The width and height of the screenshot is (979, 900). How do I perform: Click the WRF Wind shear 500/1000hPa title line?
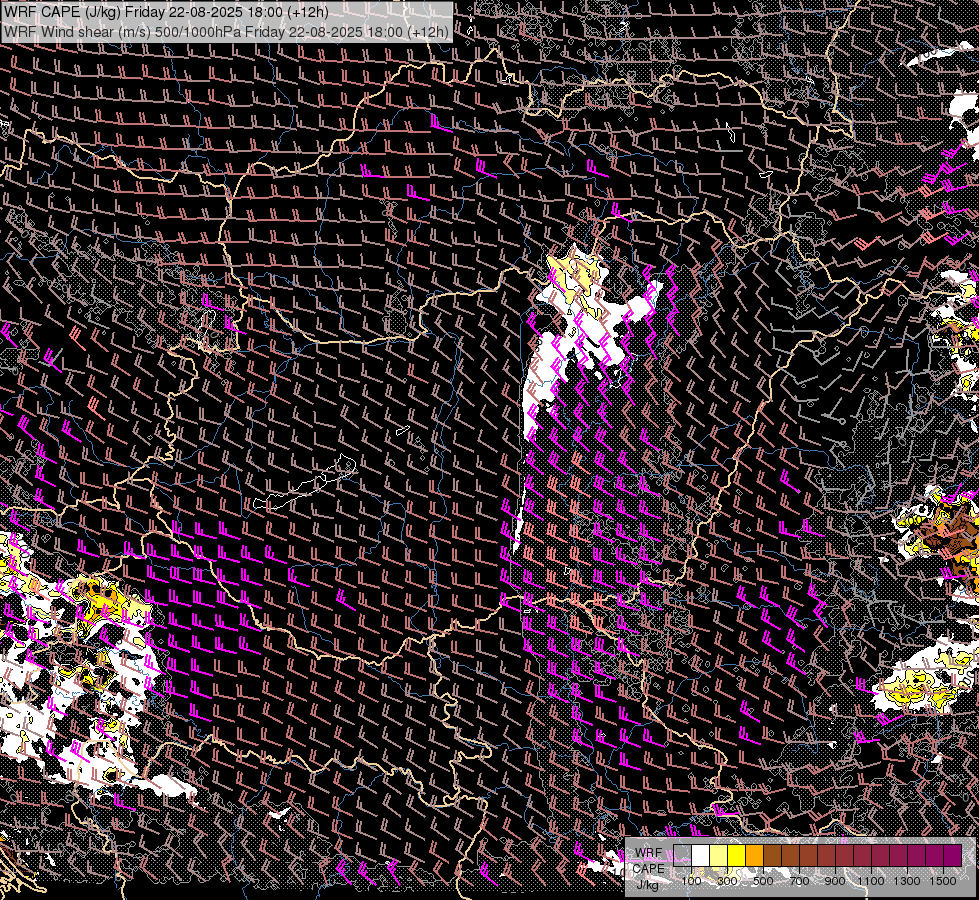226,32
